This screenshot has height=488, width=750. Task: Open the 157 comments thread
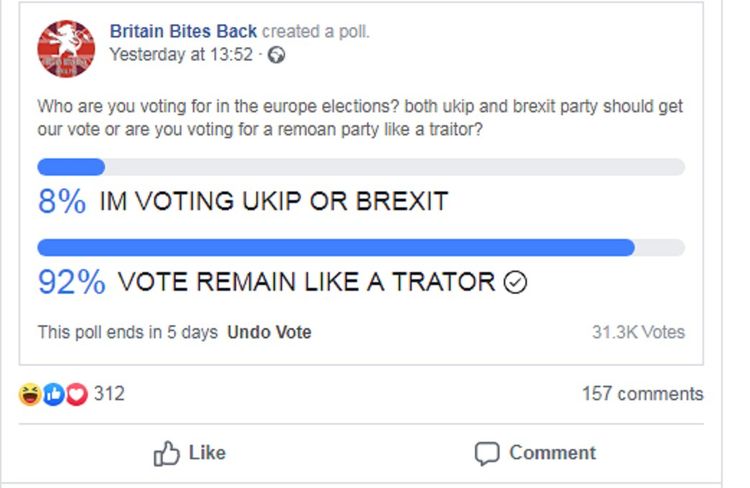[642, 394]
